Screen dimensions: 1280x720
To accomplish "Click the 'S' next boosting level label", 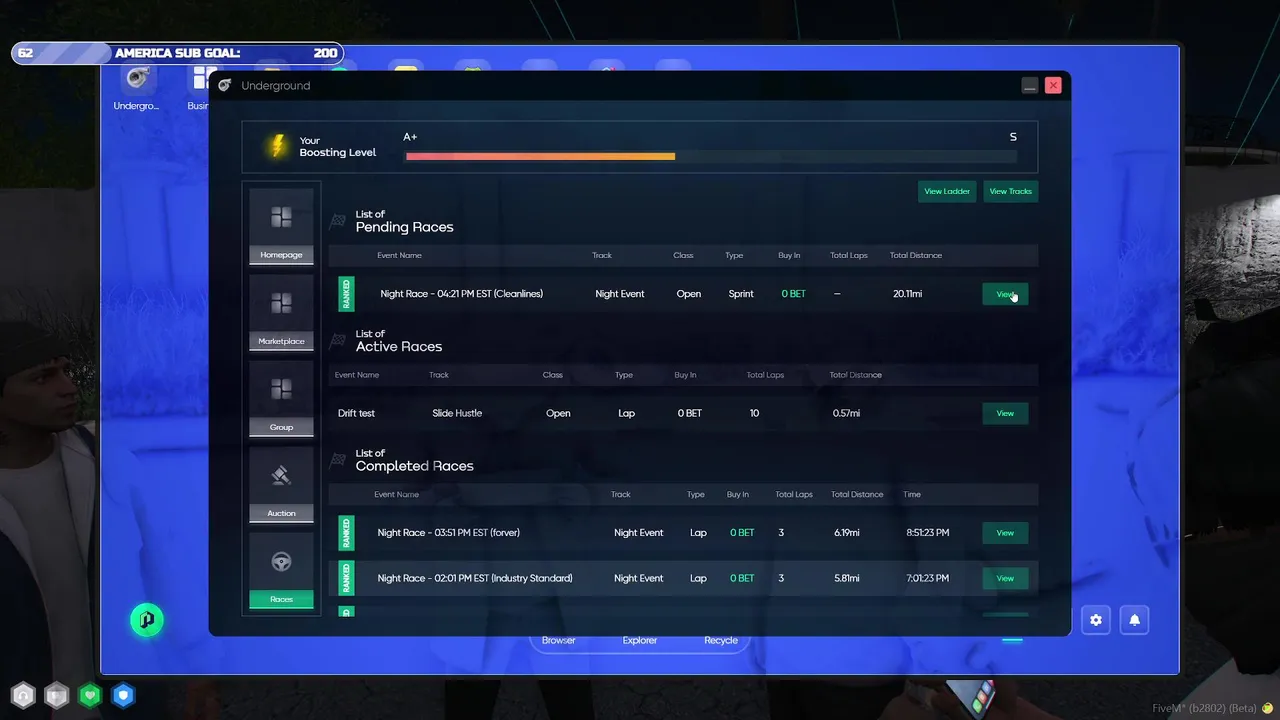I will [x=1013, y=137].
